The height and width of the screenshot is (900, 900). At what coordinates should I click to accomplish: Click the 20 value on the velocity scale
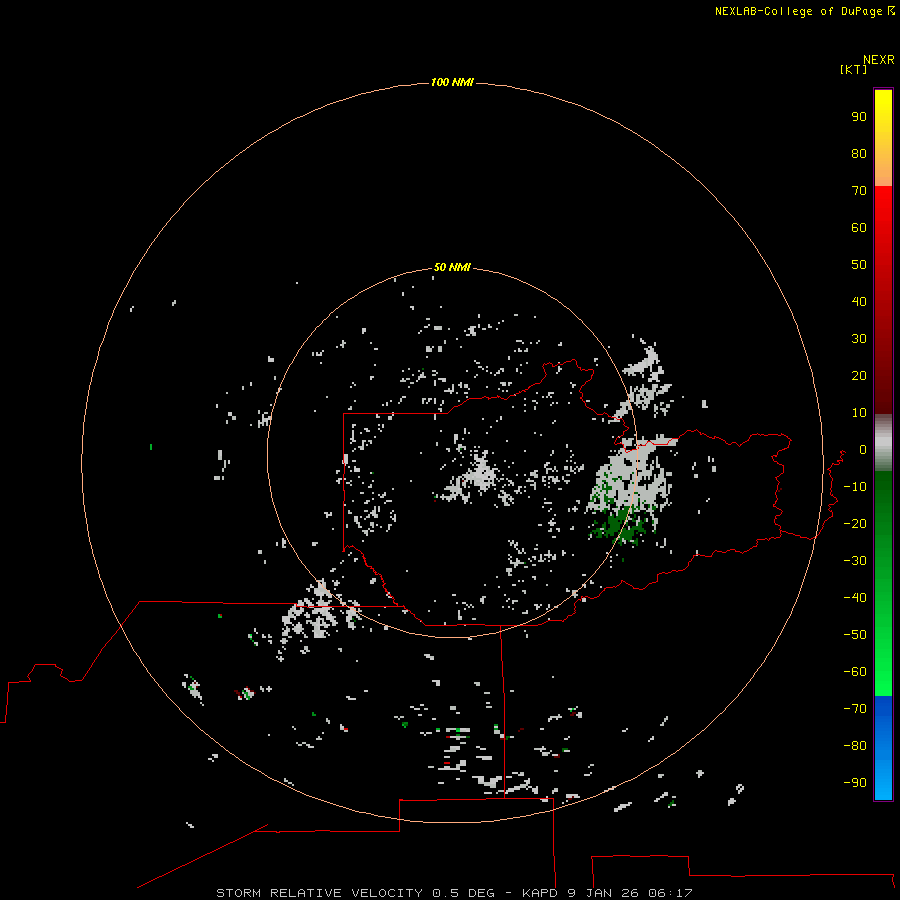pyautogui.click(x=859, y=375)
